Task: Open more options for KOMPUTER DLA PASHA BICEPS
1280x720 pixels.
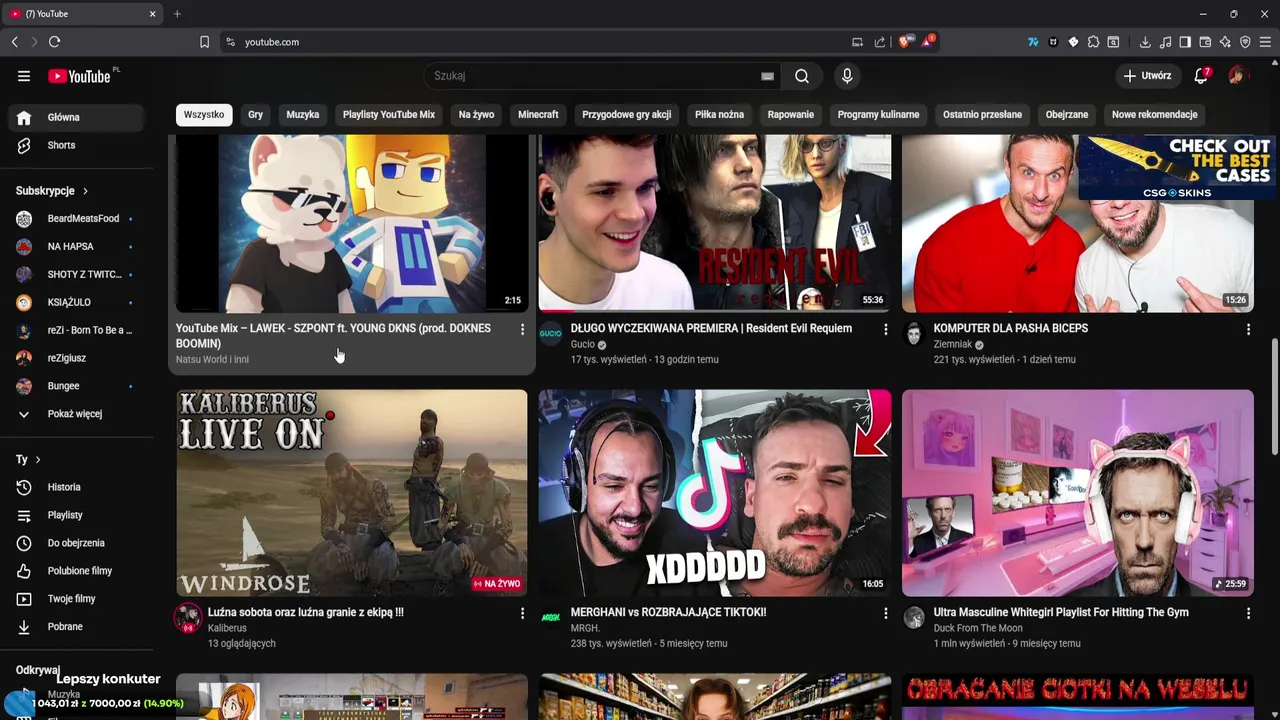Action: click(1248, 329)
